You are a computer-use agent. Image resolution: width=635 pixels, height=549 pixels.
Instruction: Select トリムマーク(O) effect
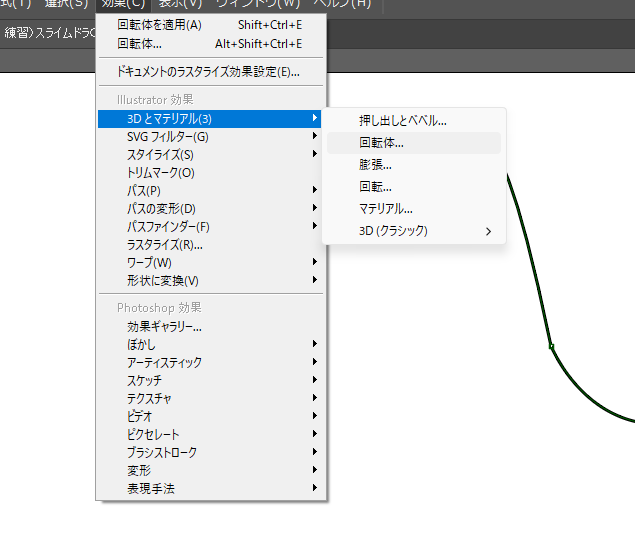click(160, 173)
